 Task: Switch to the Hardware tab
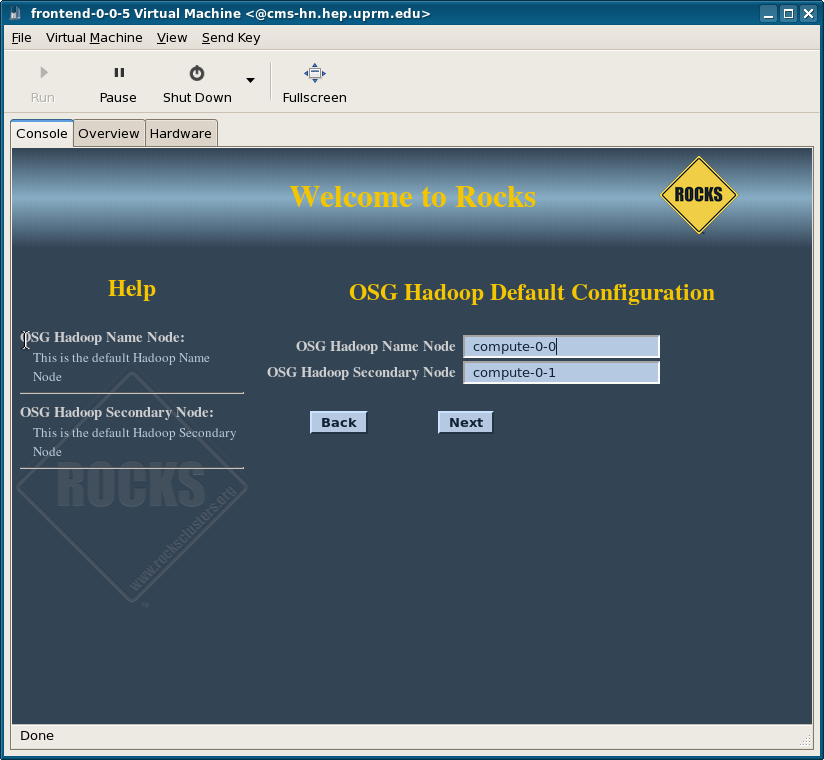click(181, 133)
